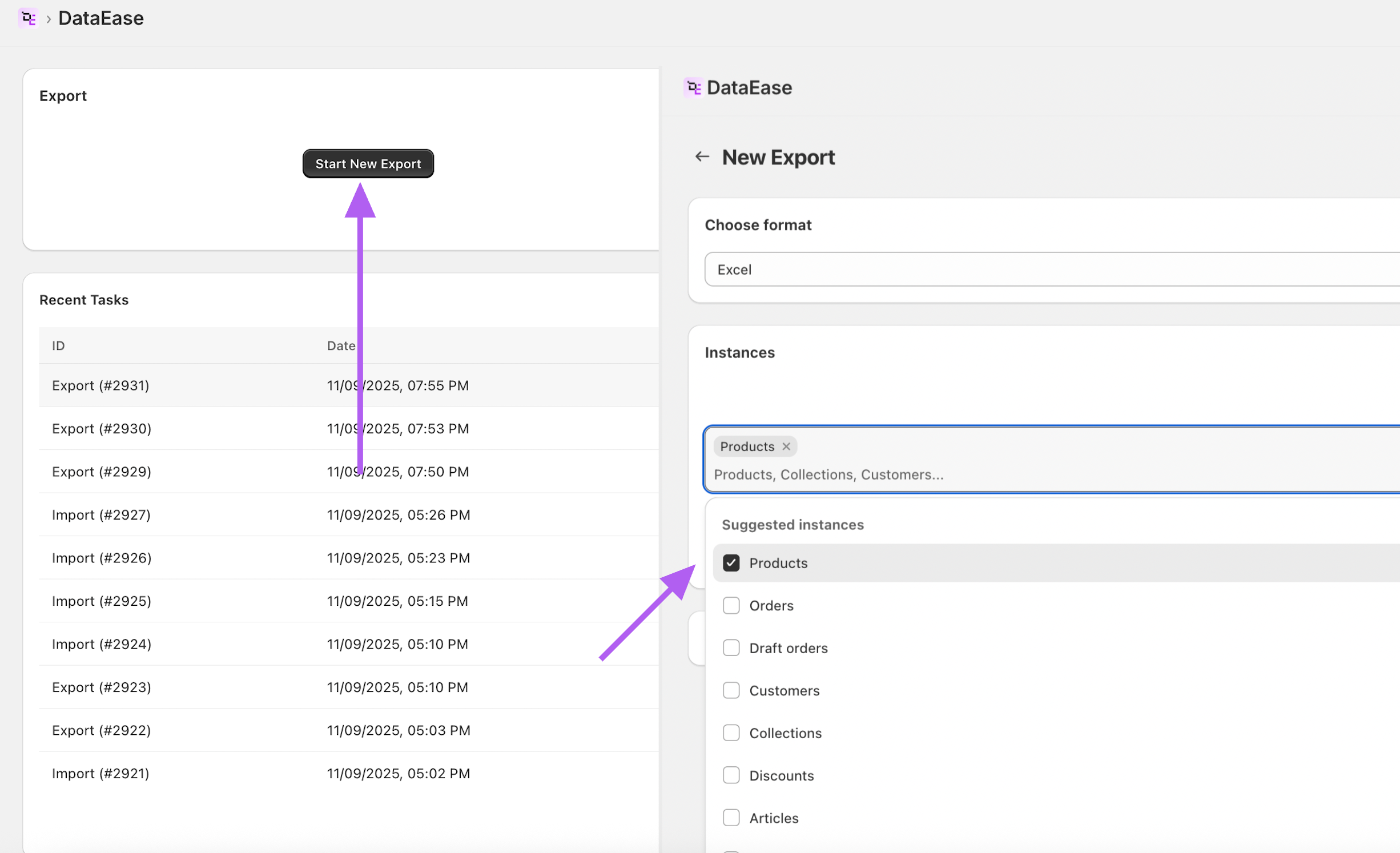Uncheck the Products checkbox
Screen dimensions: 1400x853
tap(731, 563)
